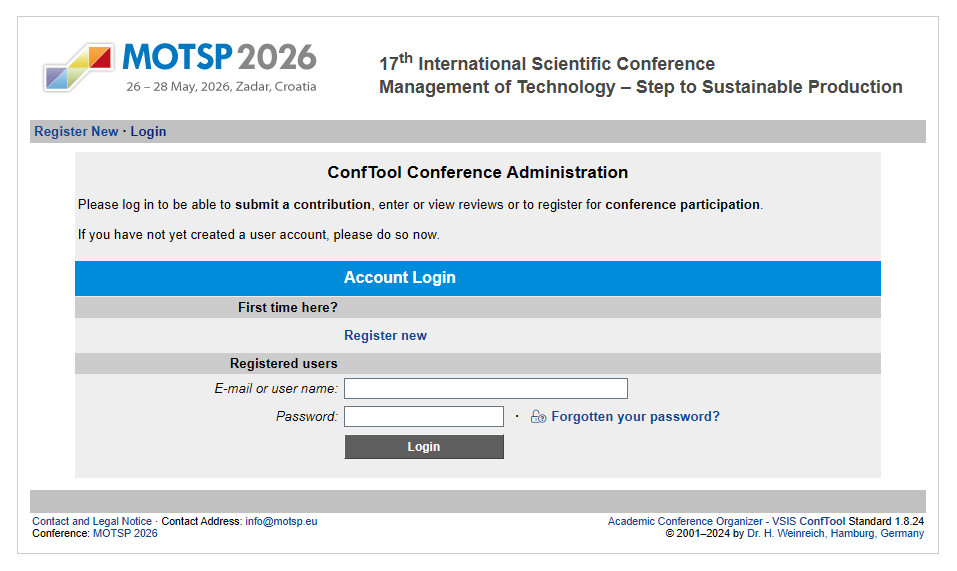This screenshot has height=571, width=957.
Task: Visit the Academic Conference Organizer ConfTool link
Action: (x=726, y=522)
